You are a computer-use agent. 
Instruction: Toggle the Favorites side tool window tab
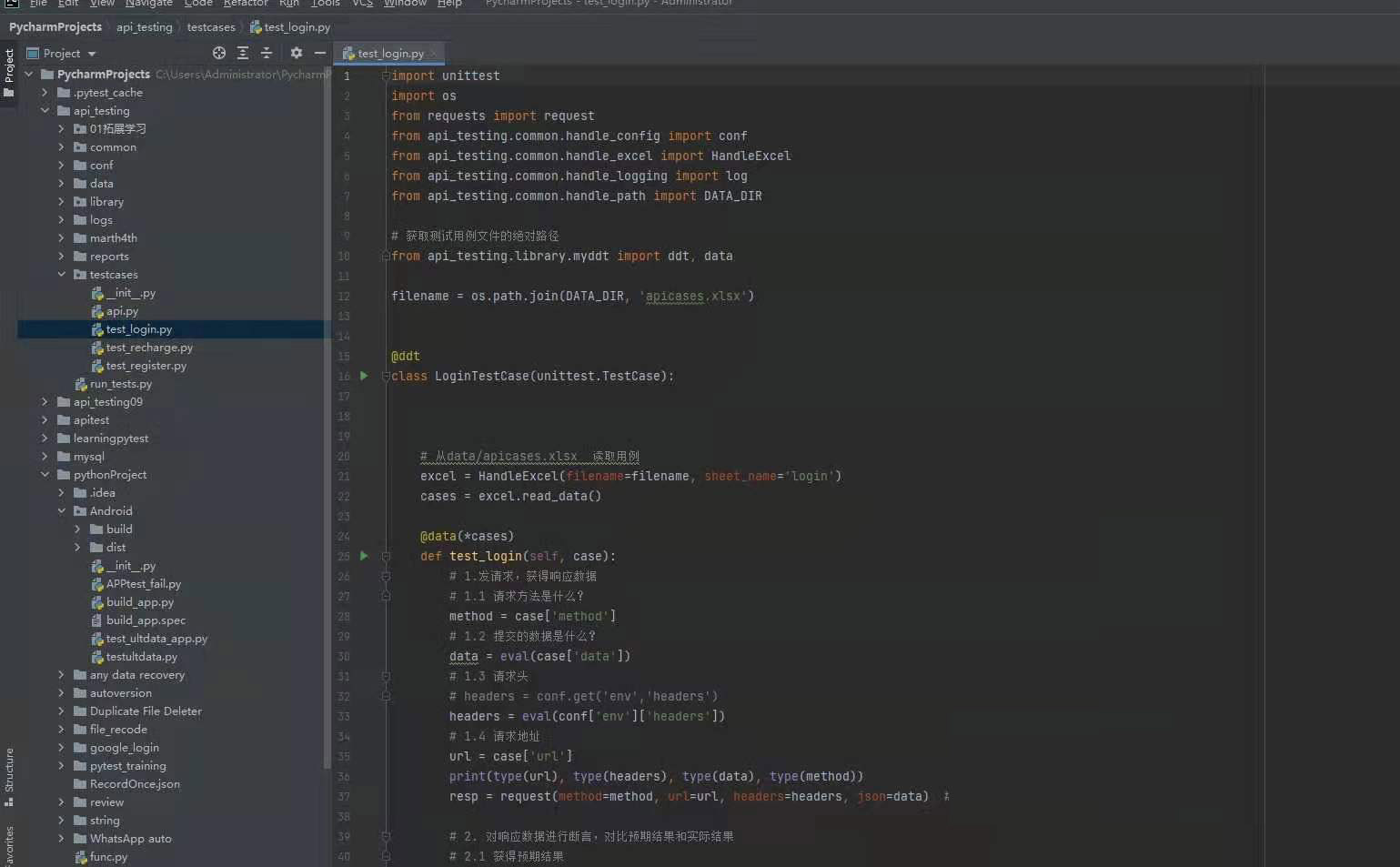9,846
